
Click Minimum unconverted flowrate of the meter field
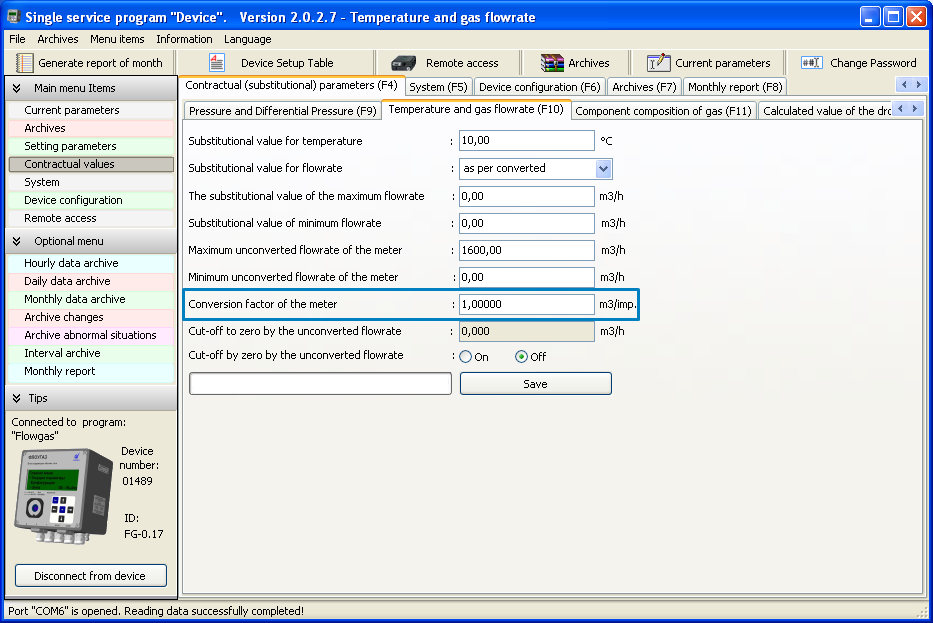pyautogui.click(x=527, y=277)
